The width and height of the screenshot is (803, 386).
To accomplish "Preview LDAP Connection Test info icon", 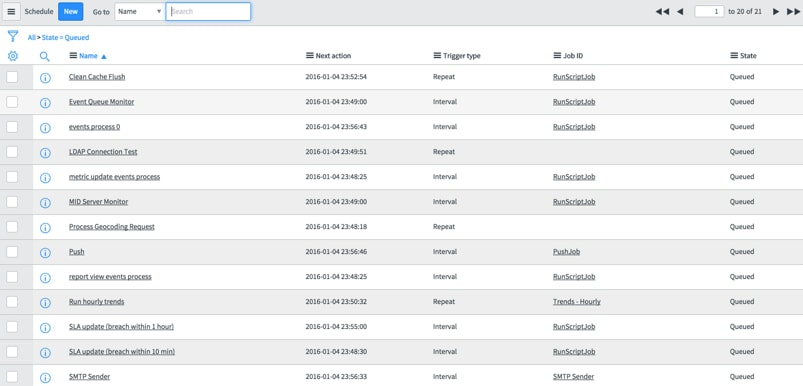I will pos(45,153).
